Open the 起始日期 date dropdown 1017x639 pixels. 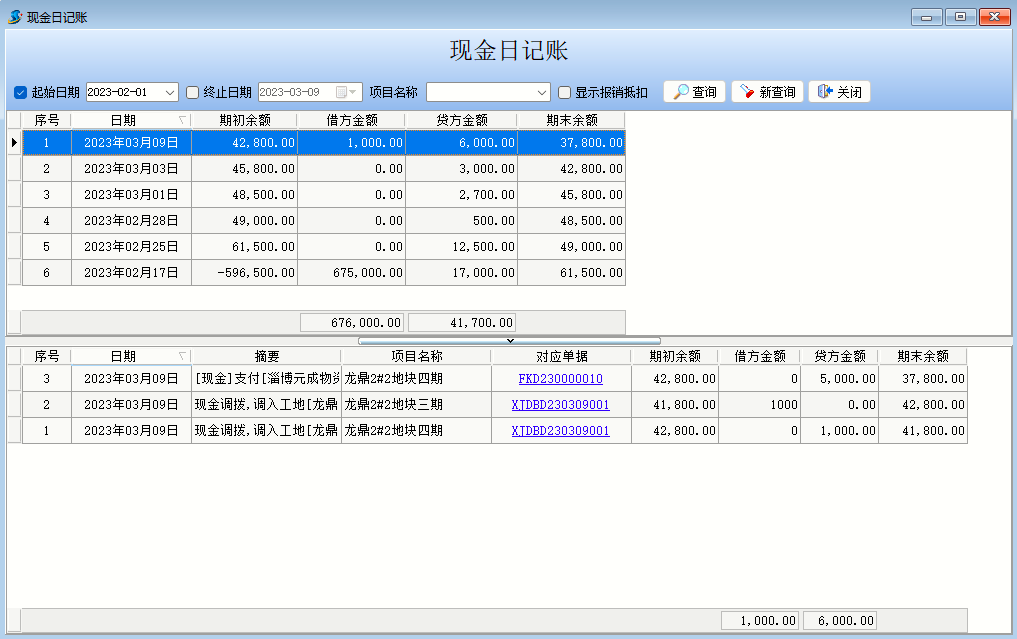click(x=170, y=92)
